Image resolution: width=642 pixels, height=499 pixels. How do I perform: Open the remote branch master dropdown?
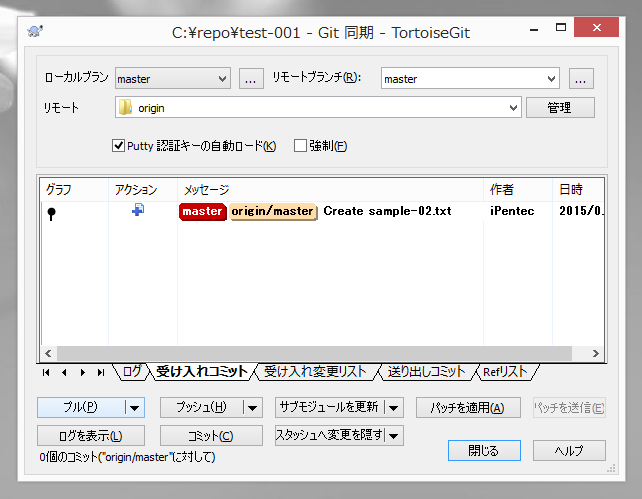[x=552, y=78]
